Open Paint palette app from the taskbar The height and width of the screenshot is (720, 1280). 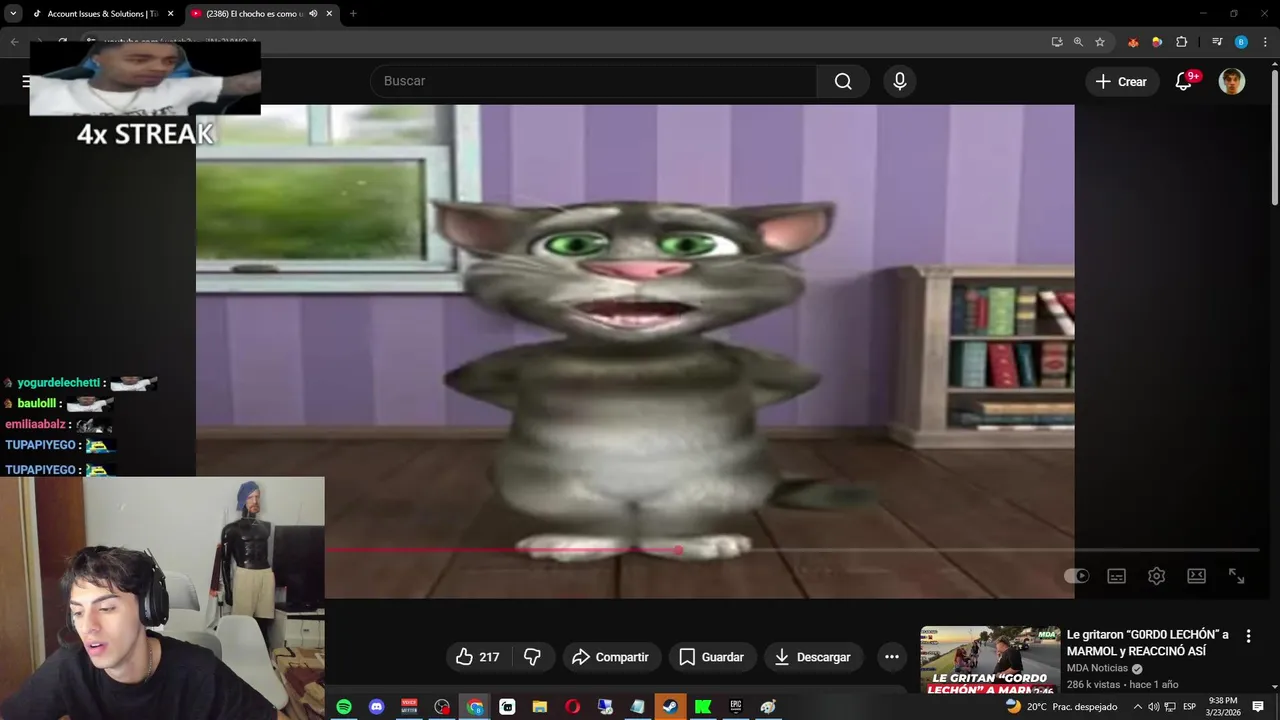(768, 707)
